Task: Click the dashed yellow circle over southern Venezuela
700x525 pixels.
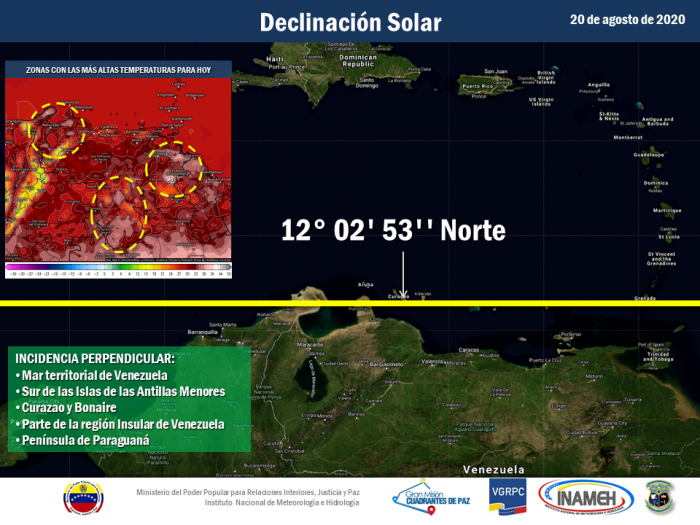Action: click(119, 214)
